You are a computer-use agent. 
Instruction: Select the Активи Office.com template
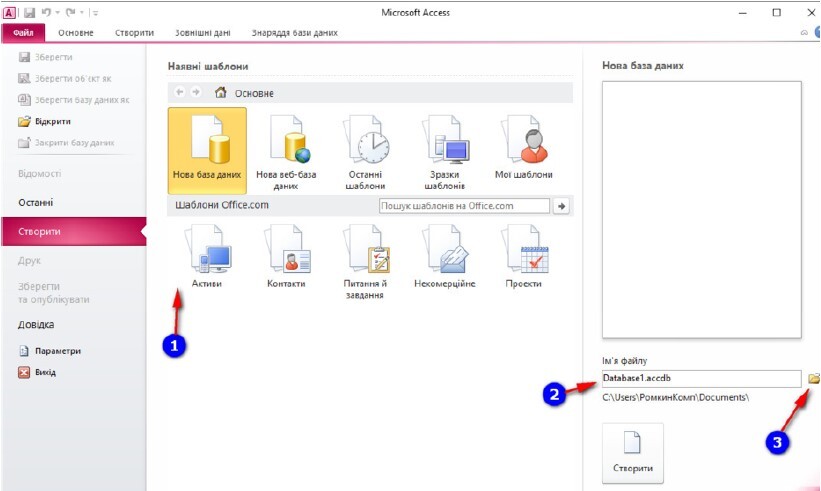point(207,256)
